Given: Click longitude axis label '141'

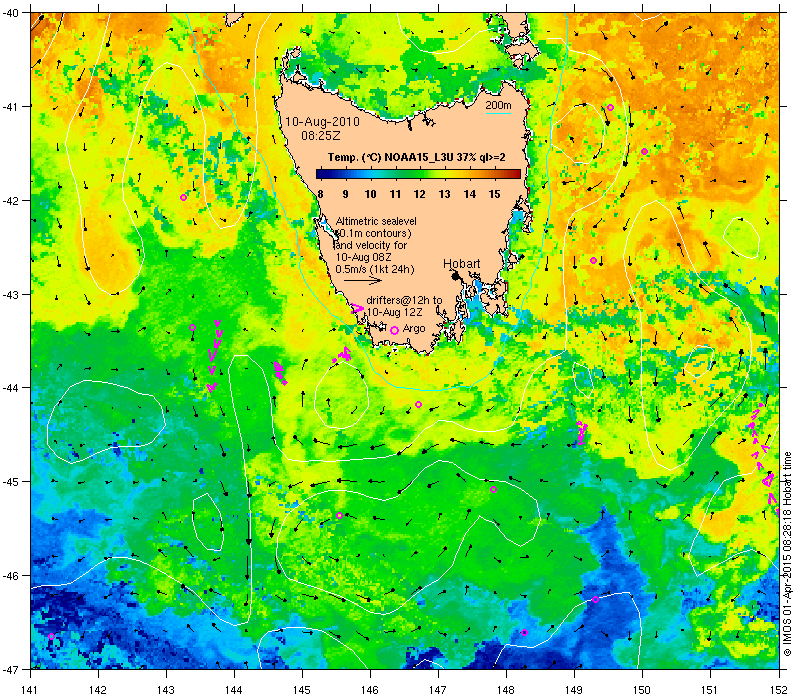Looking at the screenshot, I should click(x=31, y=690).
